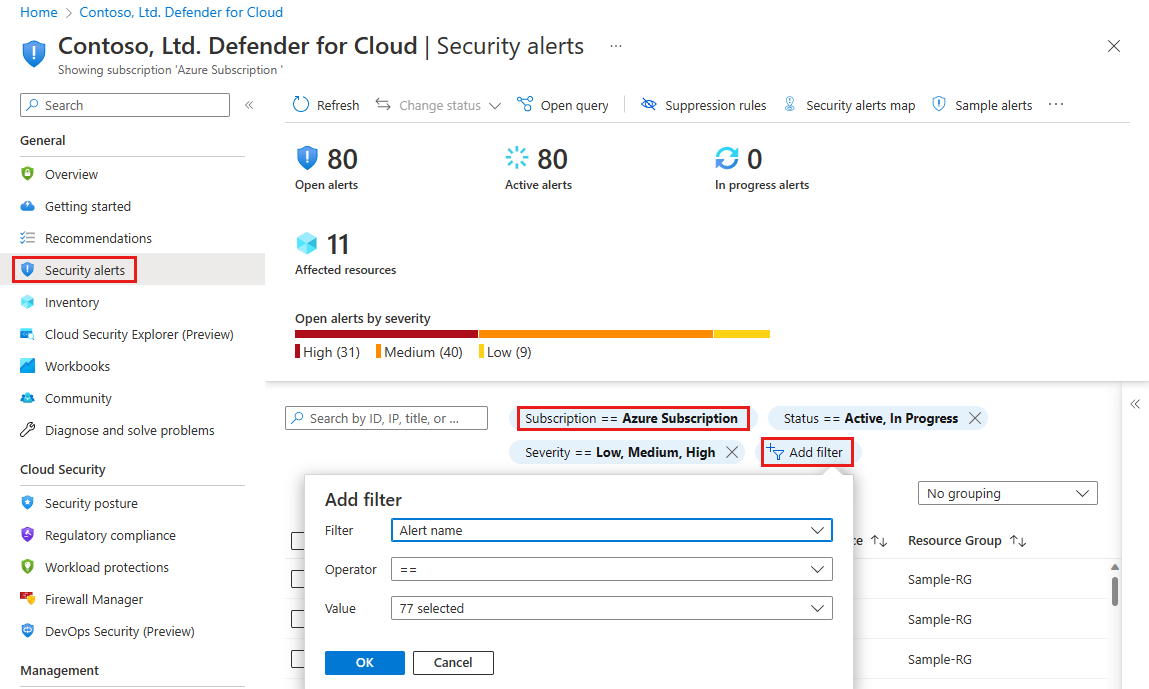Expand the Filter dropdown showing Alert name
The height and width of the screenshot is (689, 1149).
coord(612,530)
